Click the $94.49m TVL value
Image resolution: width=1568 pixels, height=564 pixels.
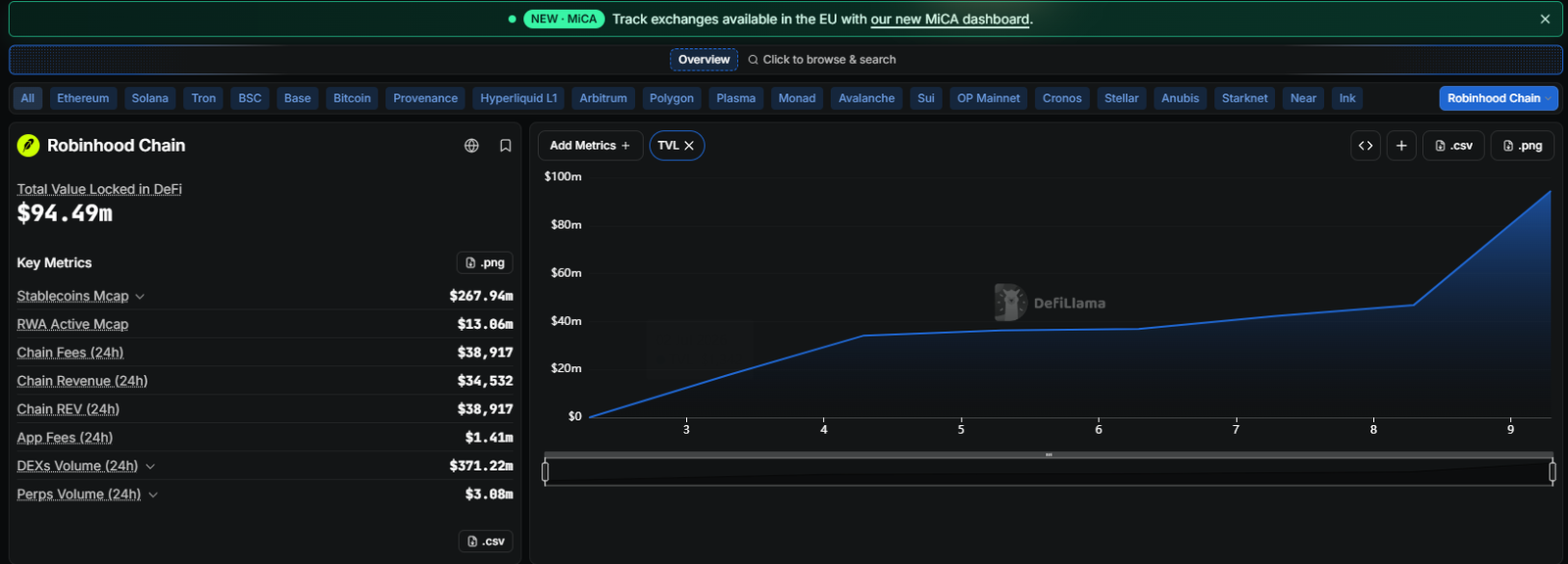pos(65,212)
